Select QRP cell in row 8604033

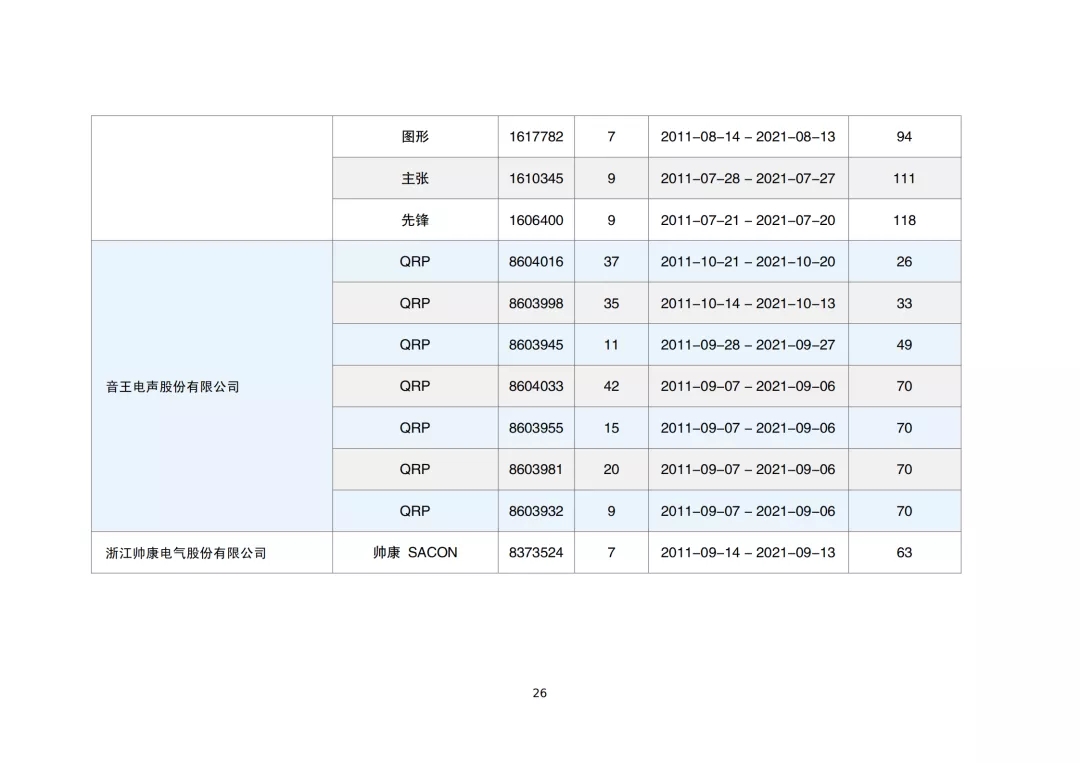[415, 386]
